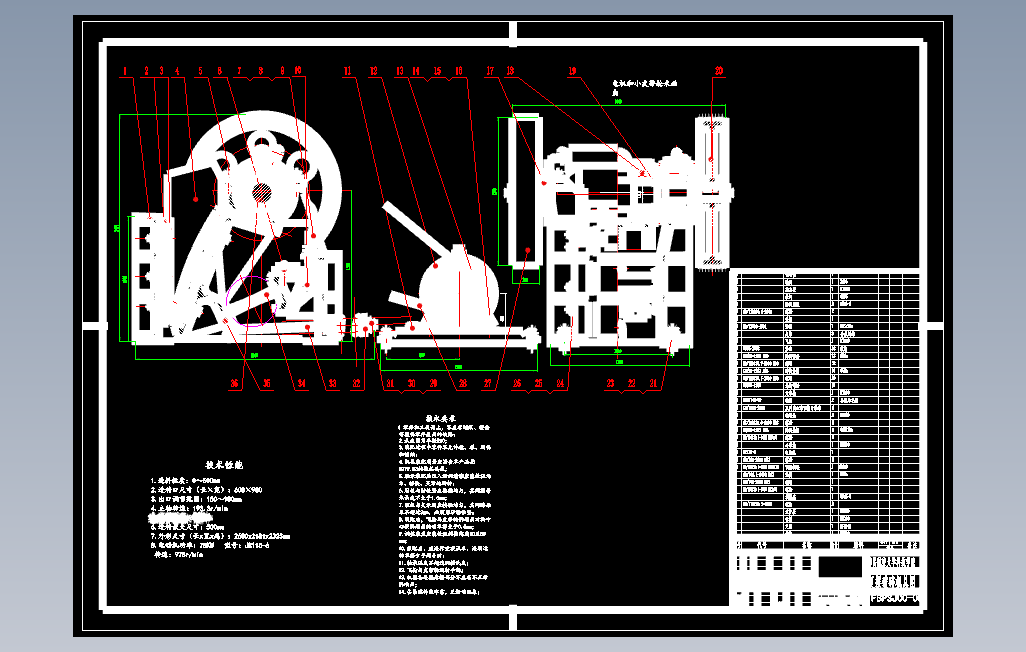The image size is (1026, 652).
Task: Click the hatched eccentric shaft center in the flywheel
Action: tap(262, 192)
